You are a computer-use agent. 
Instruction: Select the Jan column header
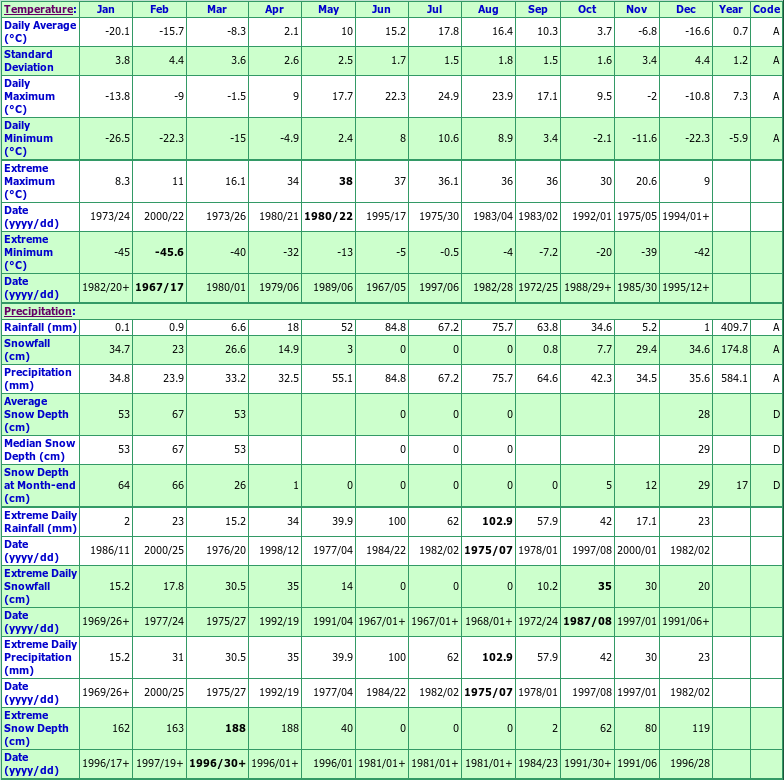106,10
